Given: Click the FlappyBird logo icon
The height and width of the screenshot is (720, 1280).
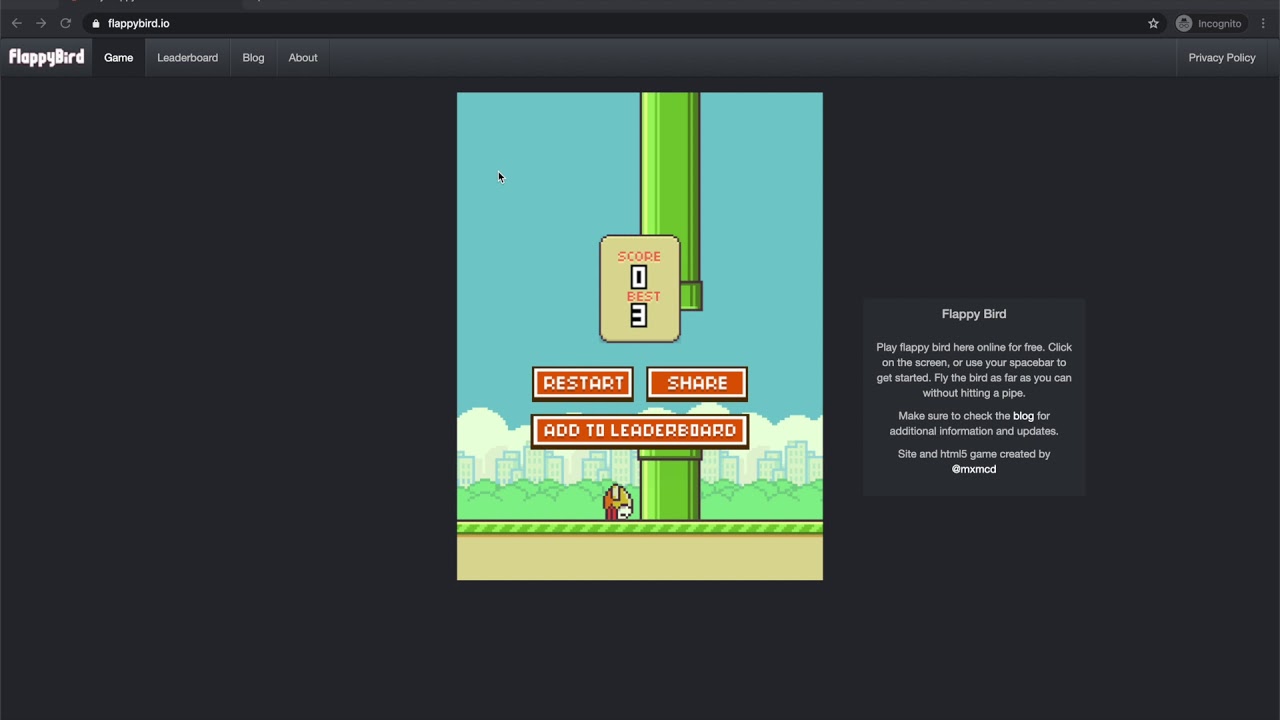Looking at the screenshot, I should tap(46, 57).
